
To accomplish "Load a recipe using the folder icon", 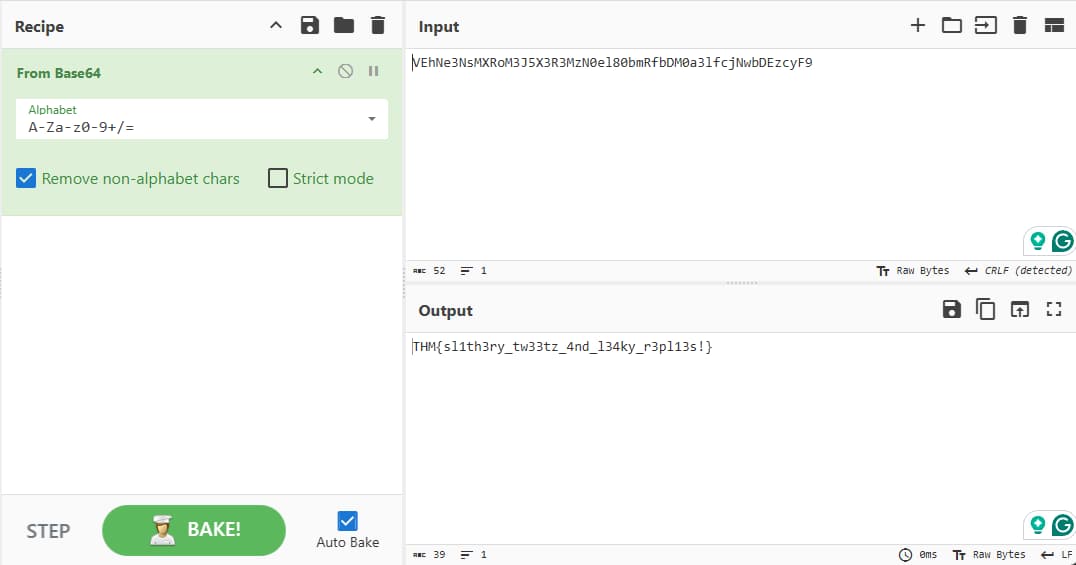I will coord(344,25).
